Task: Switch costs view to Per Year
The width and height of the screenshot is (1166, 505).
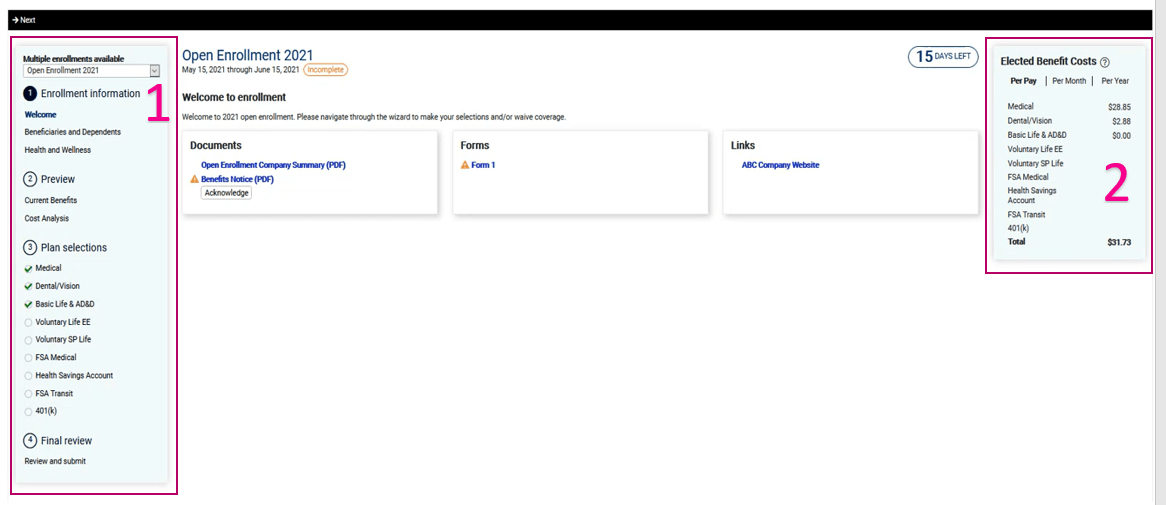Action: click(1114, 81)
